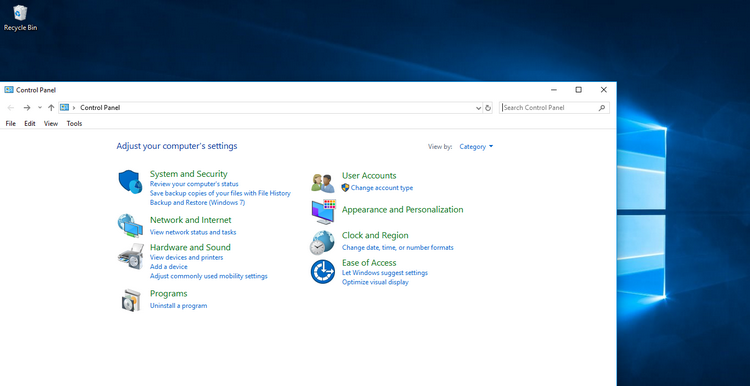Screen dimensions: 750x386
Task: Click Save backup copies with File History
Action: point(220,193)
